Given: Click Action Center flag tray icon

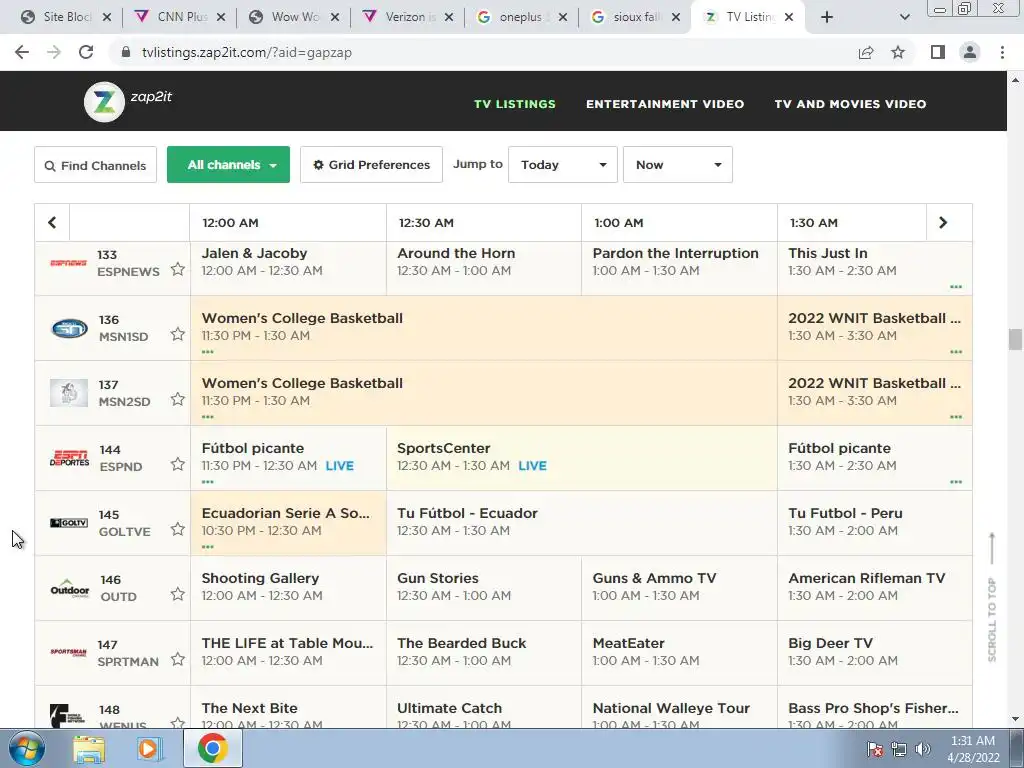Looking at the screenshot, I should (x=874, y=749).
